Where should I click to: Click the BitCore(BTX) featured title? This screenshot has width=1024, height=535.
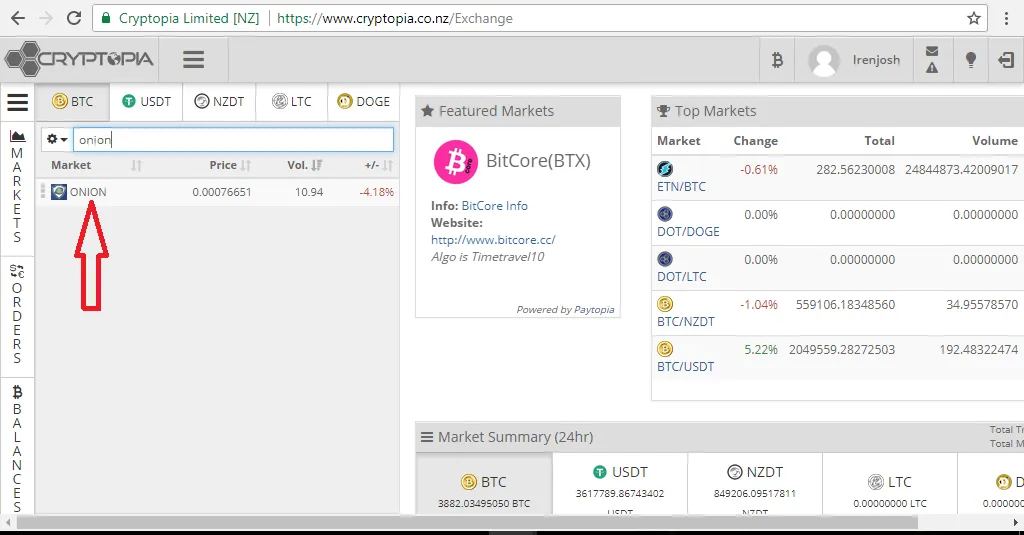click(x=538, y=161)
